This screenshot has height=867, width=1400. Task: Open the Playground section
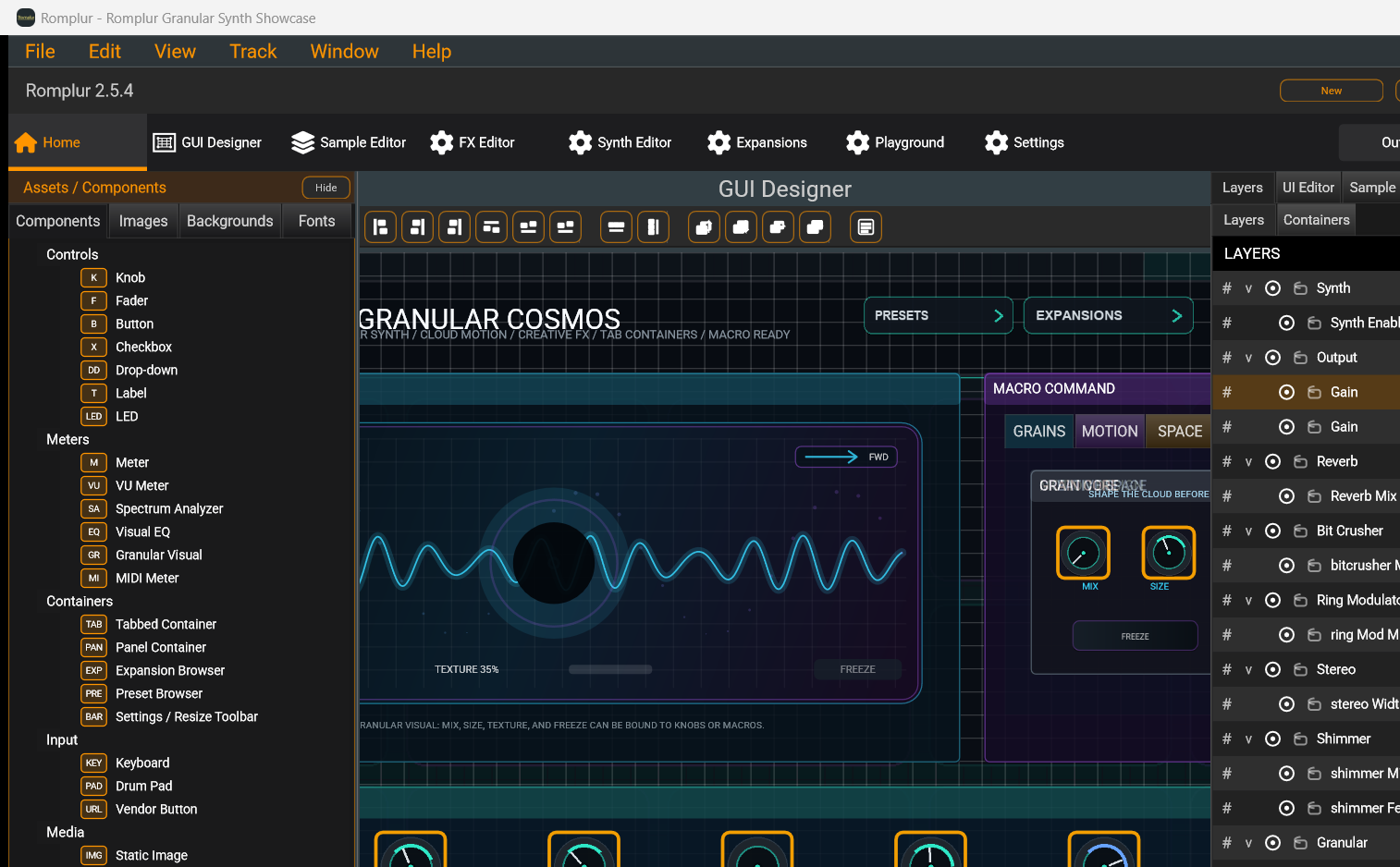click(x=895, y=142)
